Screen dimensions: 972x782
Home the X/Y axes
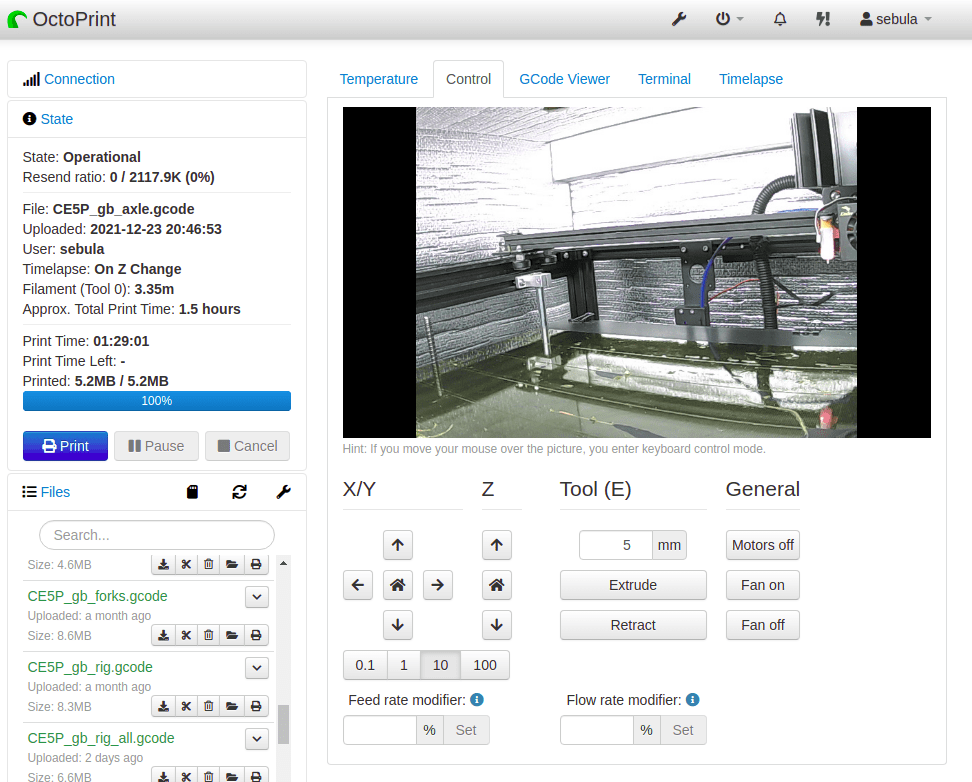[398, 585]
